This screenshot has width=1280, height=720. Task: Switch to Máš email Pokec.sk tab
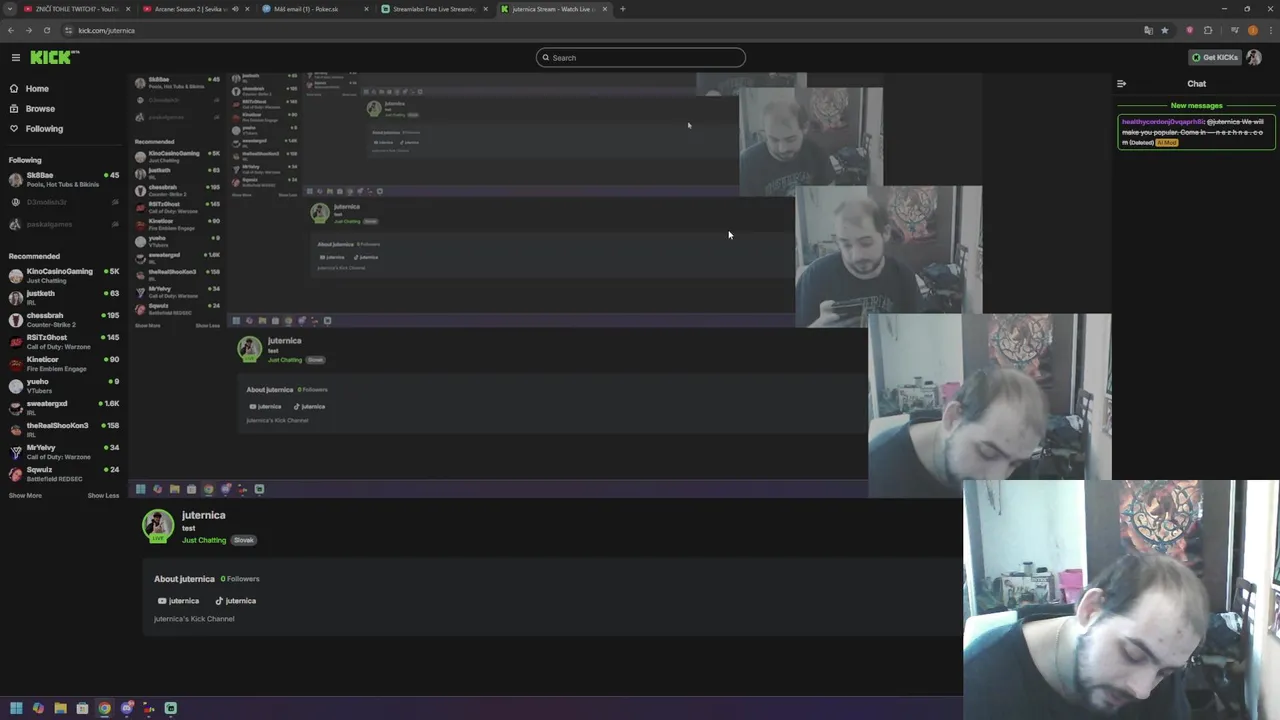(x=313, y=9)
